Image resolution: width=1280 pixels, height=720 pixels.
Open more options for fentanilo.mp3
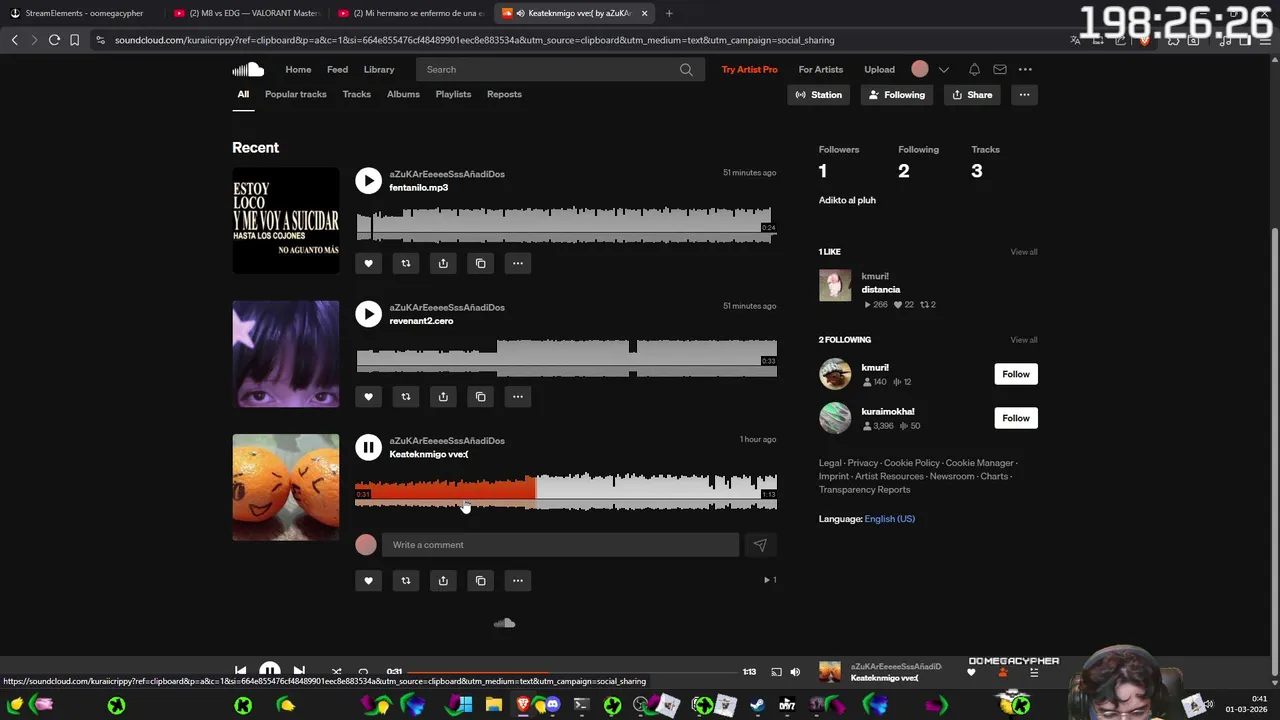tap(518, 263)
